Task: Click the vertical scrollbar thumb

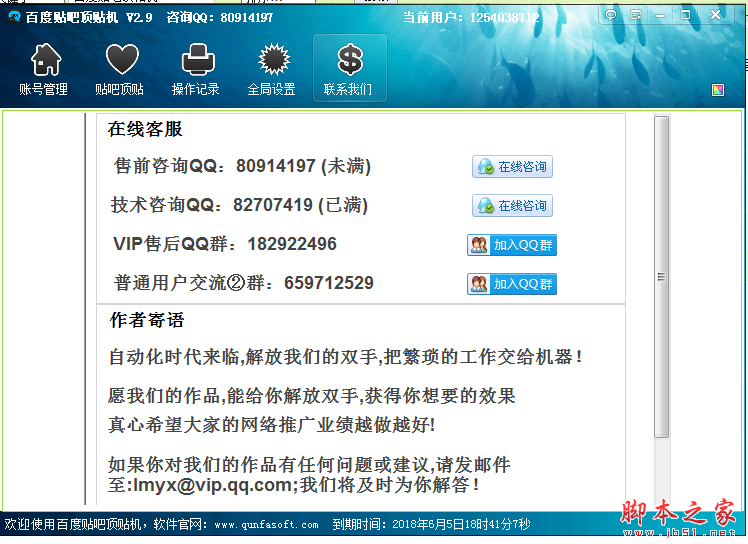Action: tap(661, 277)
